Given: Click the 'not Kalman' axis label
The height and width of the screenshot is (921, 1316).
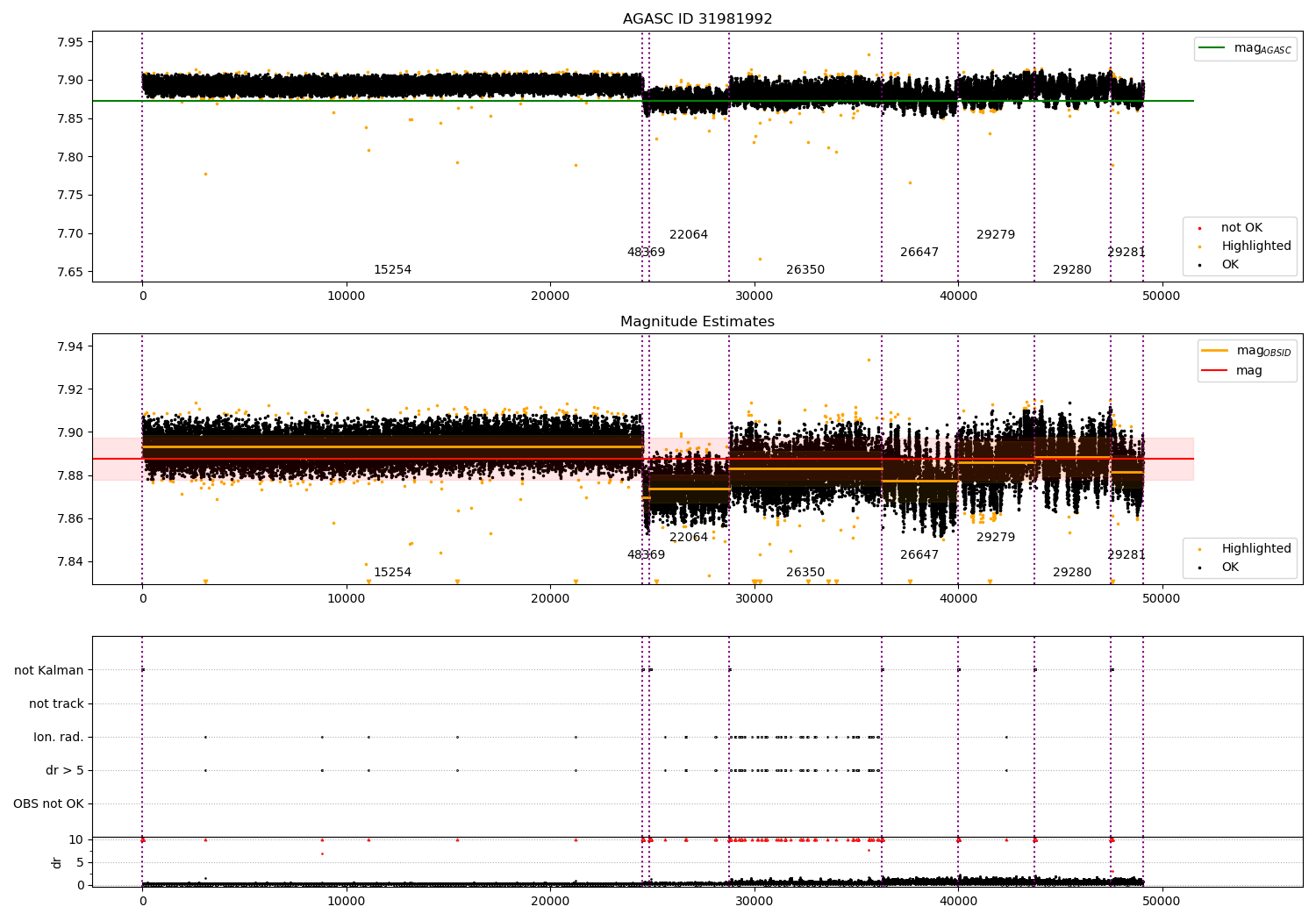Looking at the screenshot, I should click(x=49, y=671).
